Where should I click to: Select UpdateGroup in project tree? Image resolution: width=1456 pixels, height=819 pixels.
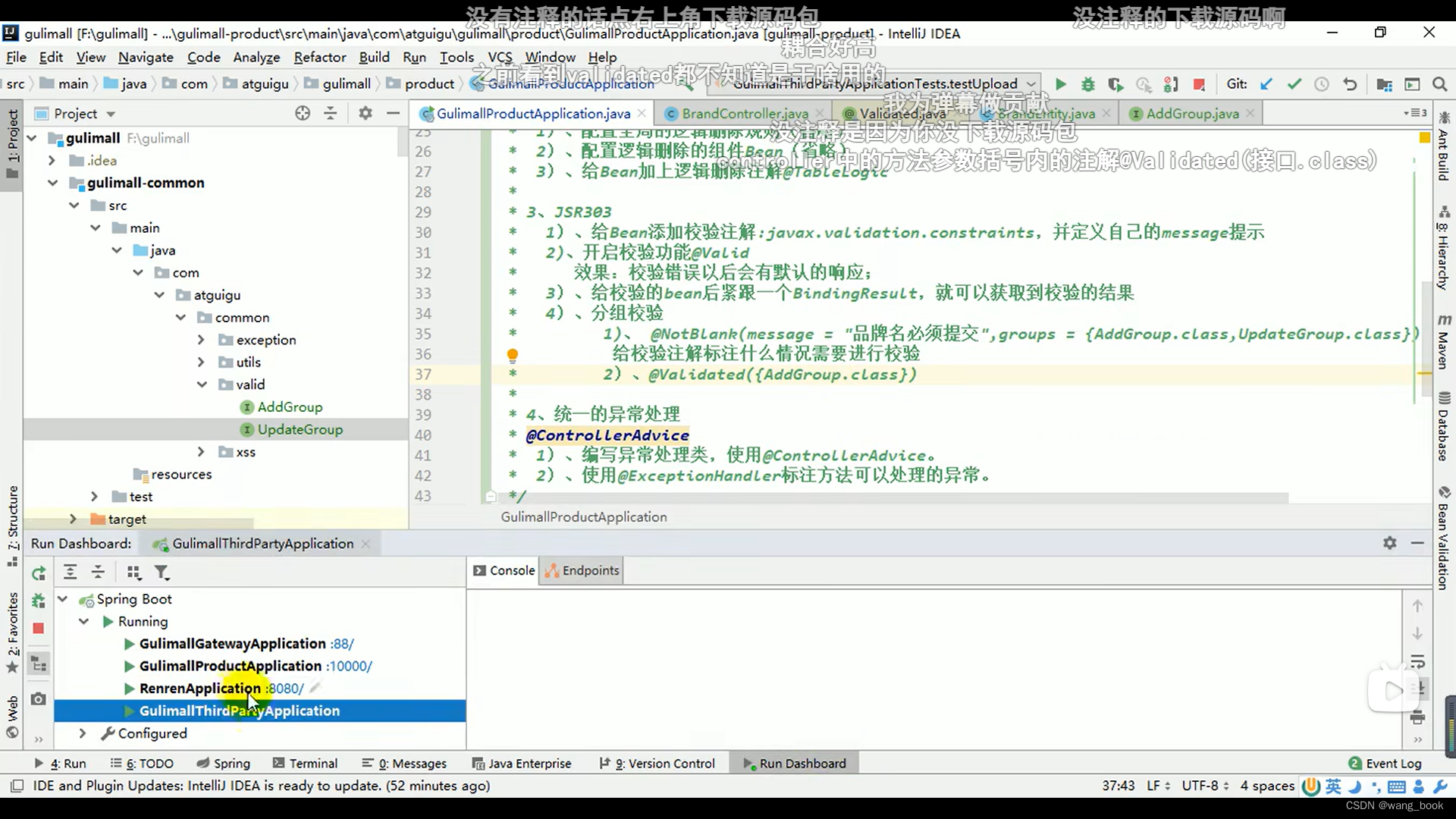tap(300, 429)
